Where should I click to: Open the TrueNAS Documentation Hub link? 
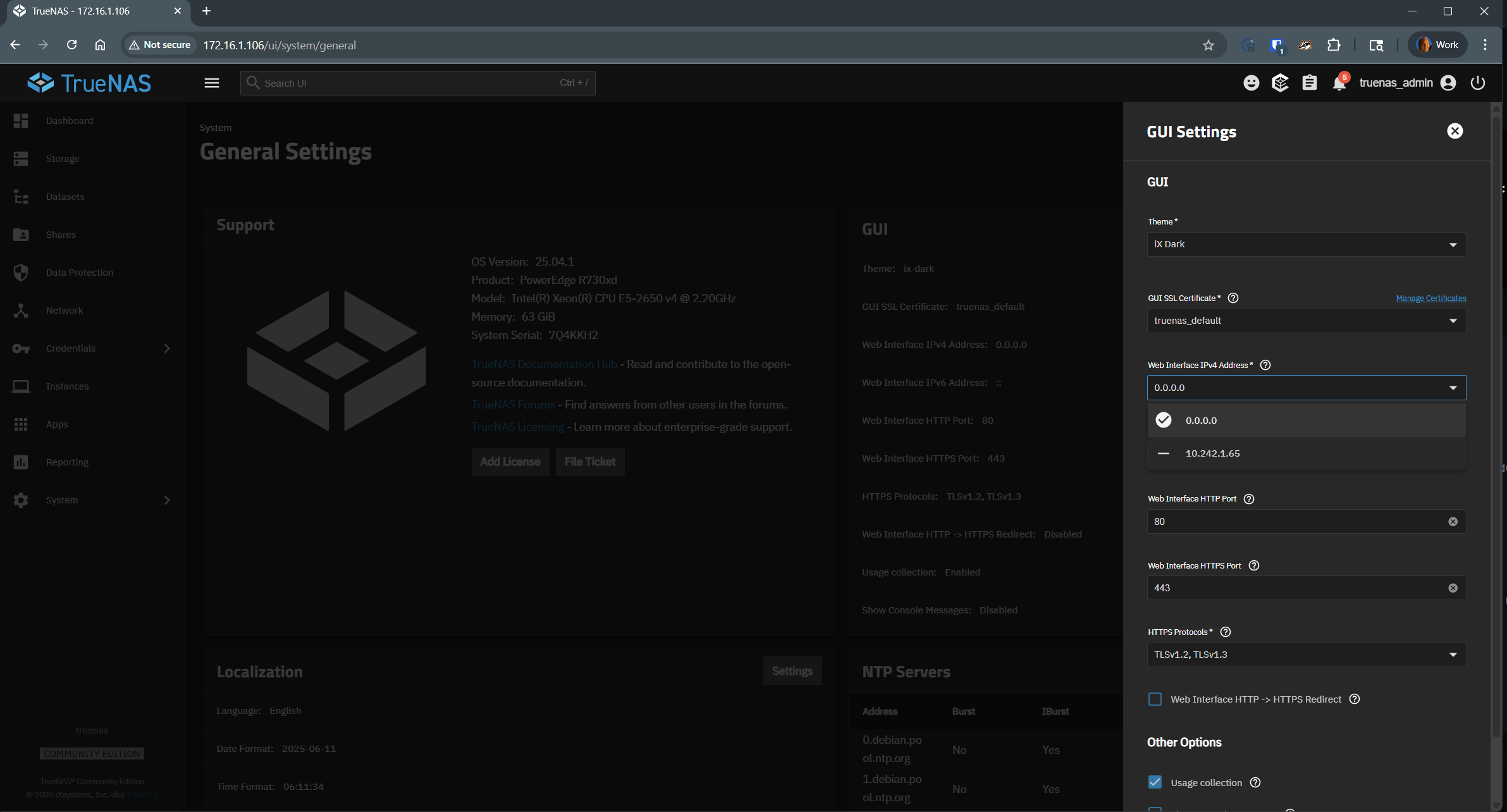tap(544, 364)
